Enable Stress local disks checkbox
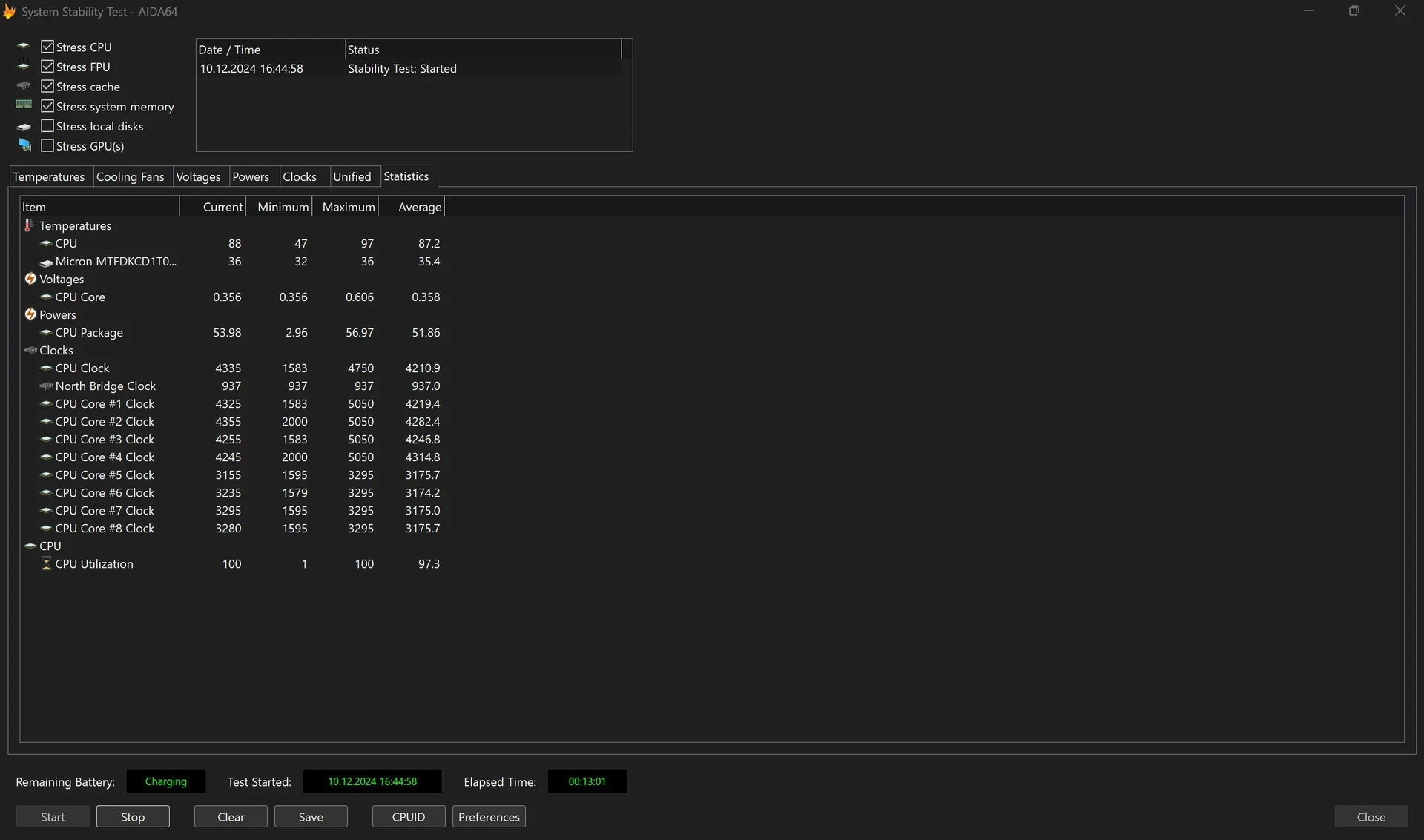1424x840 pixels. pyautogui.click(x=47, y=125)
